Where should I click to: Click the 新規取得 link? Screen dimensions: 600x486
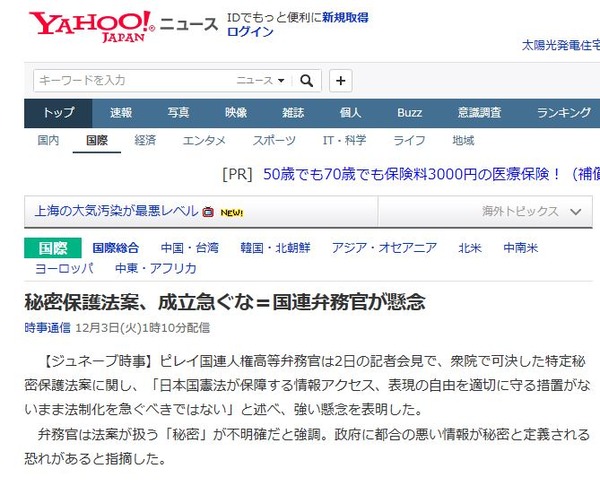pos(345,18)
